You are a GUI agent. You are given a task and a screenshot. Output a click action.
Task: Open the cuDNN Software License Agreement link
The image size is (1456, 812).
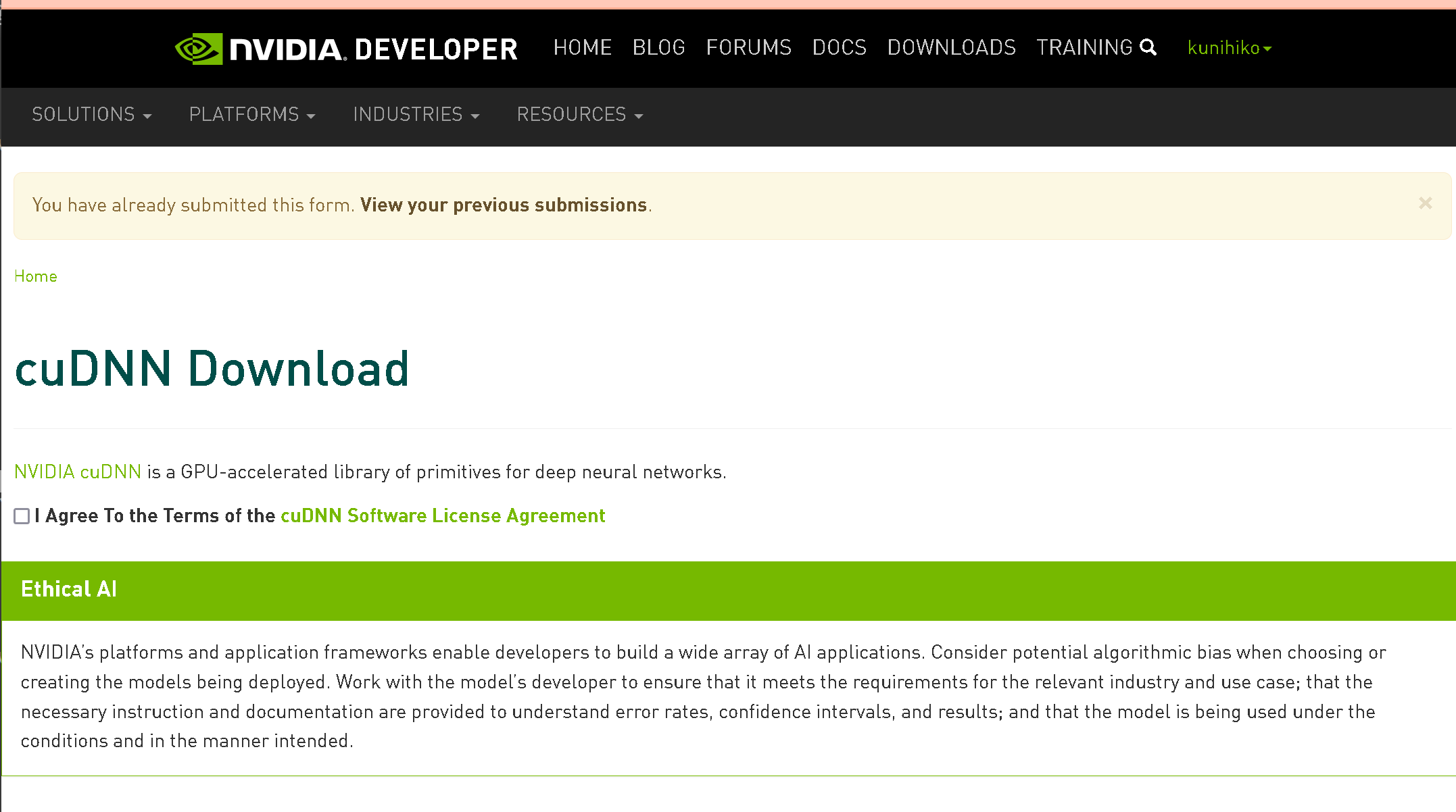tap(443, 515)
